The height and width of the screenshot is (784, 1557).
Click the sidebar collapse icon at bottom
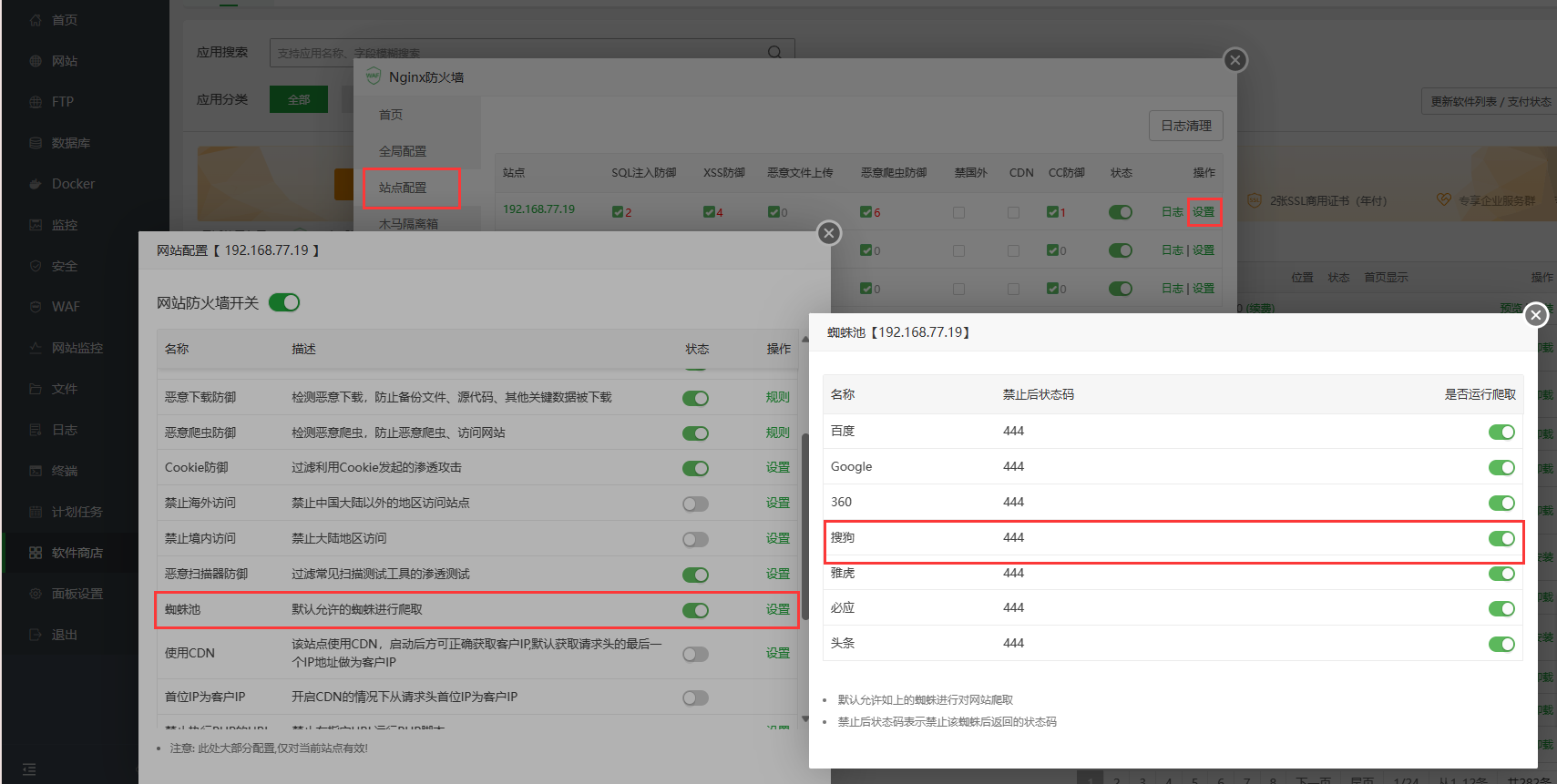[29, 769]
